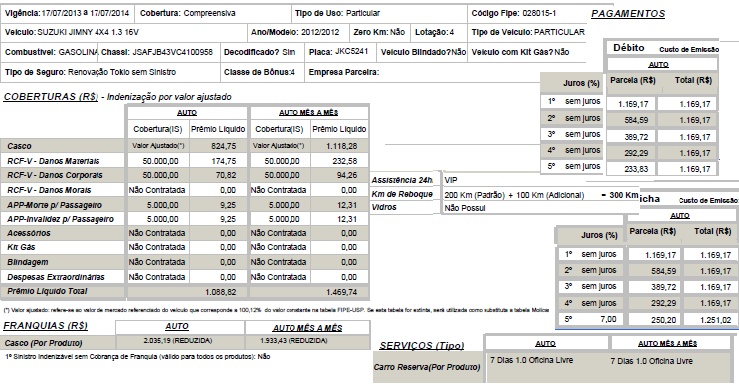Click Combustível: GASOLINA
Image resolution: width=739 pixels, height=384 pixels.
click(x=51, y=52)
